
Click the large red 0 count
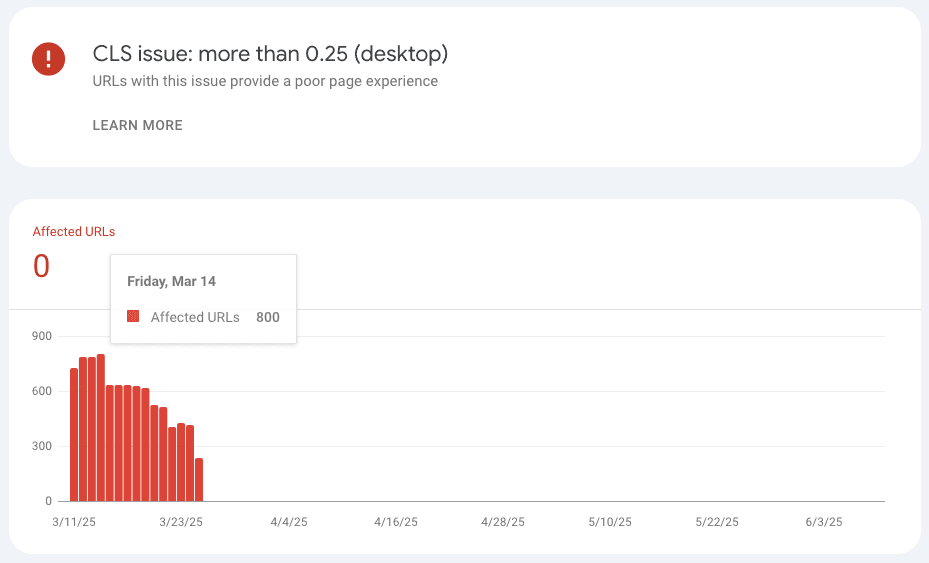click(41, 266)
